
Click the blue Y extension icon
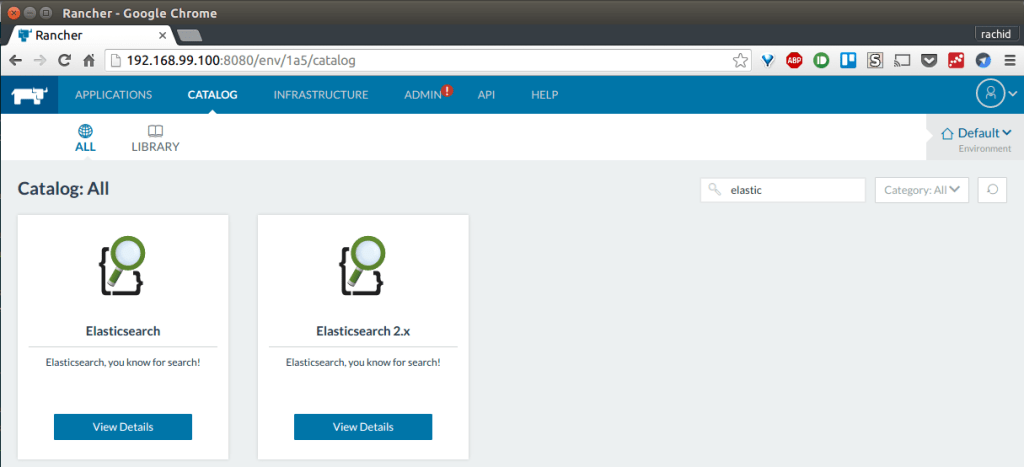pos(767,61)
